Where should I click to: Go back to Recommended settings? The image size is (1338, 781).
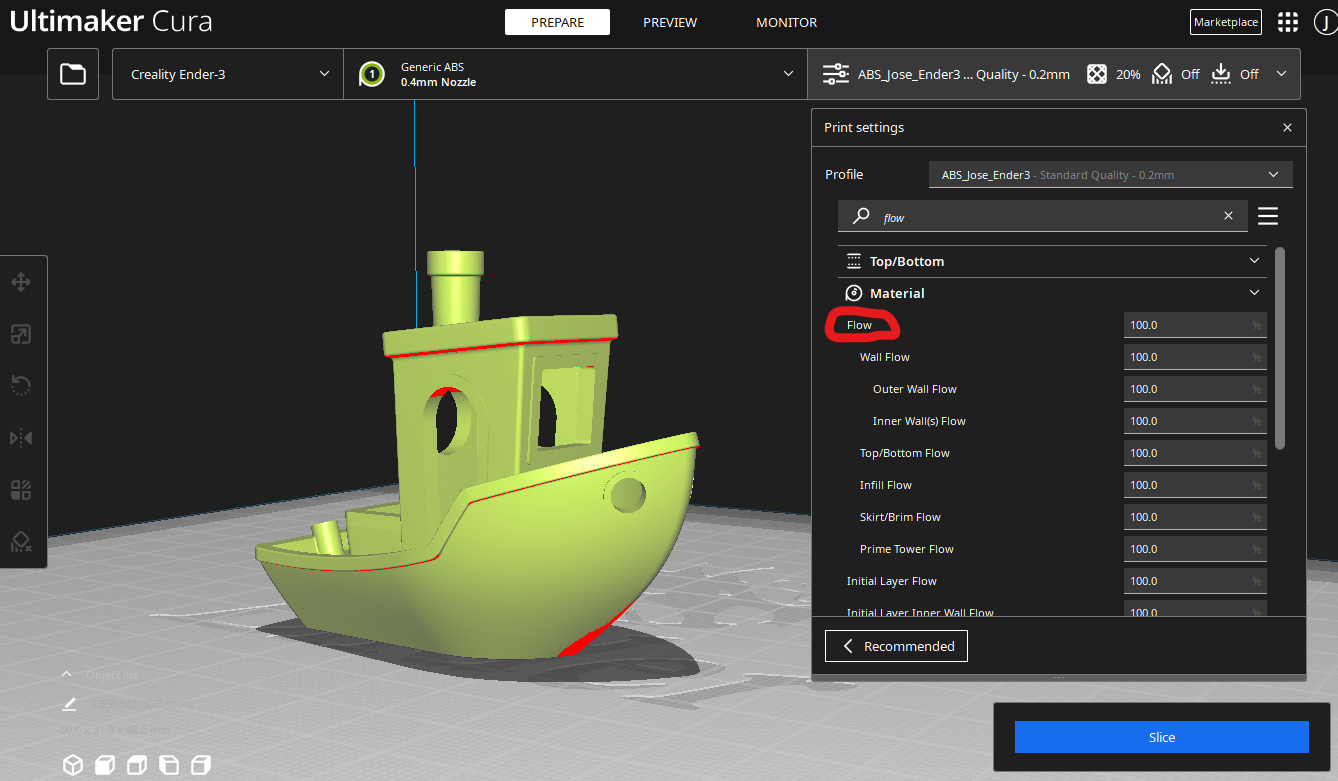click(896, 646)
